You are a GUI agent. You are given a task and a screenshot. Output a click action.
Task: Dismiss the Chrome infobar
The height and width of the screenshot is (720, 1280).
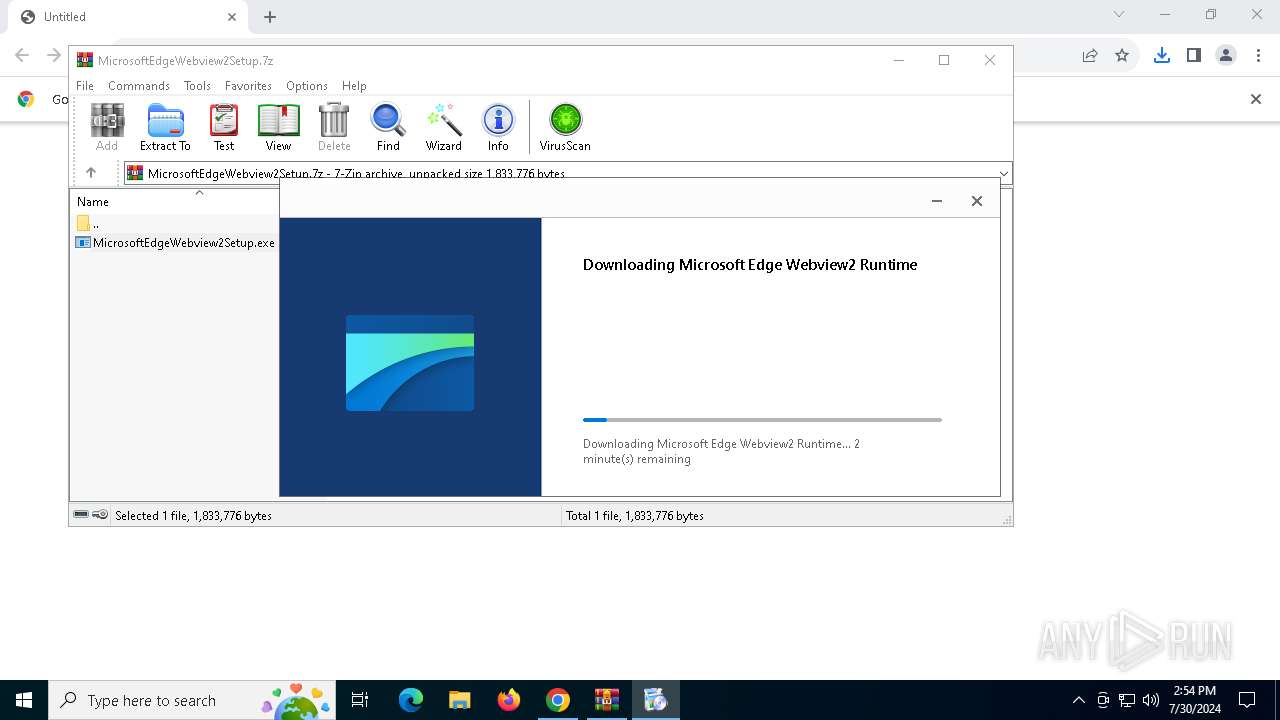click(x=1256, y=99)
